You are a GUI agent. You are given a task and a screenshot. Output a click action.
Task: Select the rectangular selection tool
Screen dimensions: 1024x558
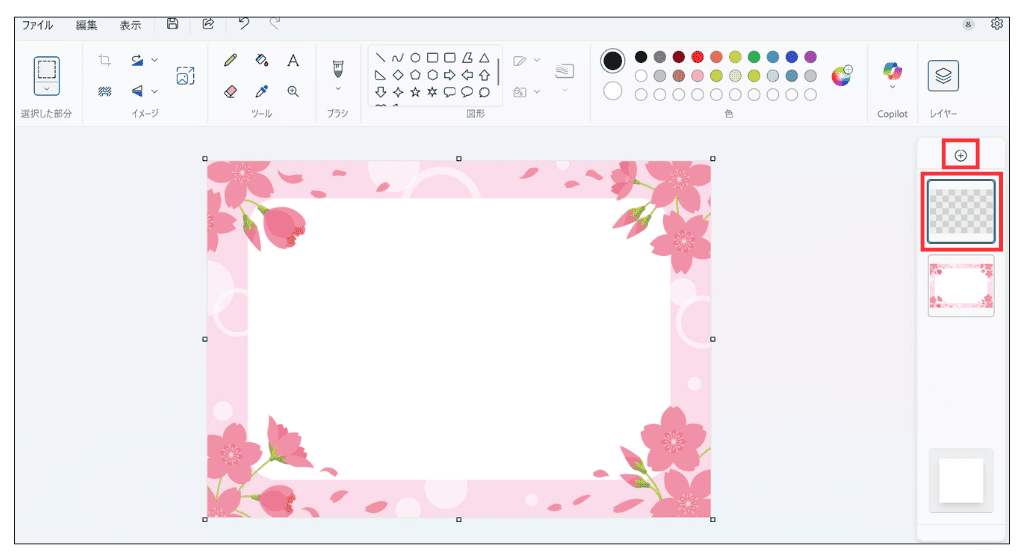tap(46, 69)
